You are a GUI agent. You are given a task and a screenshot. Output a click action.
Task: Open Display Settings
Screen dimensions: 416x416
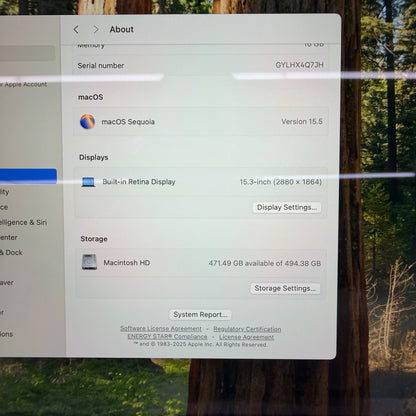click(287, 207)
